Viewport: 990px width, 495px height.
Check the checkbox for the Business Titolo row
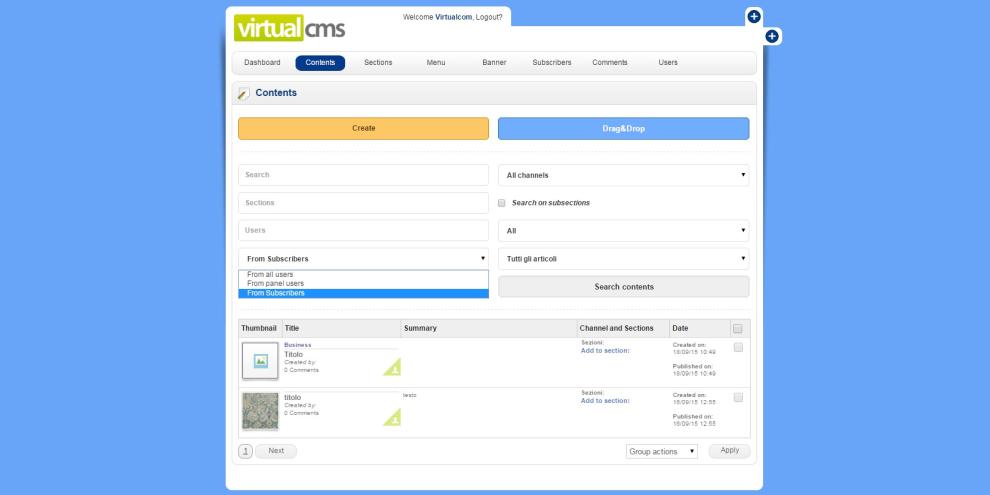738,347
